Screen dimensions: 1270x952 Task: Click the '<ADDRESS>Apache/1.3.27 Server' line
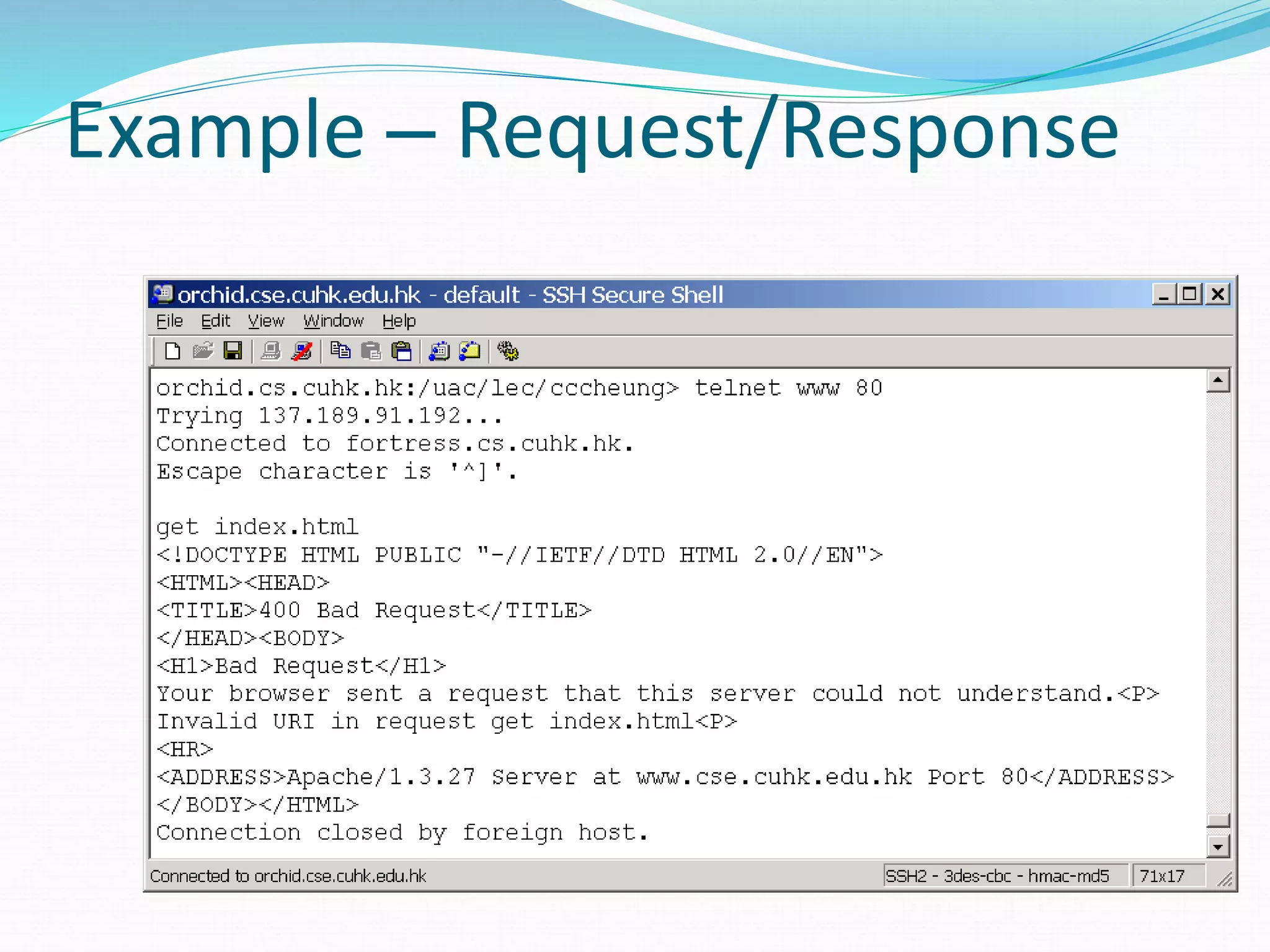point(665,777)
